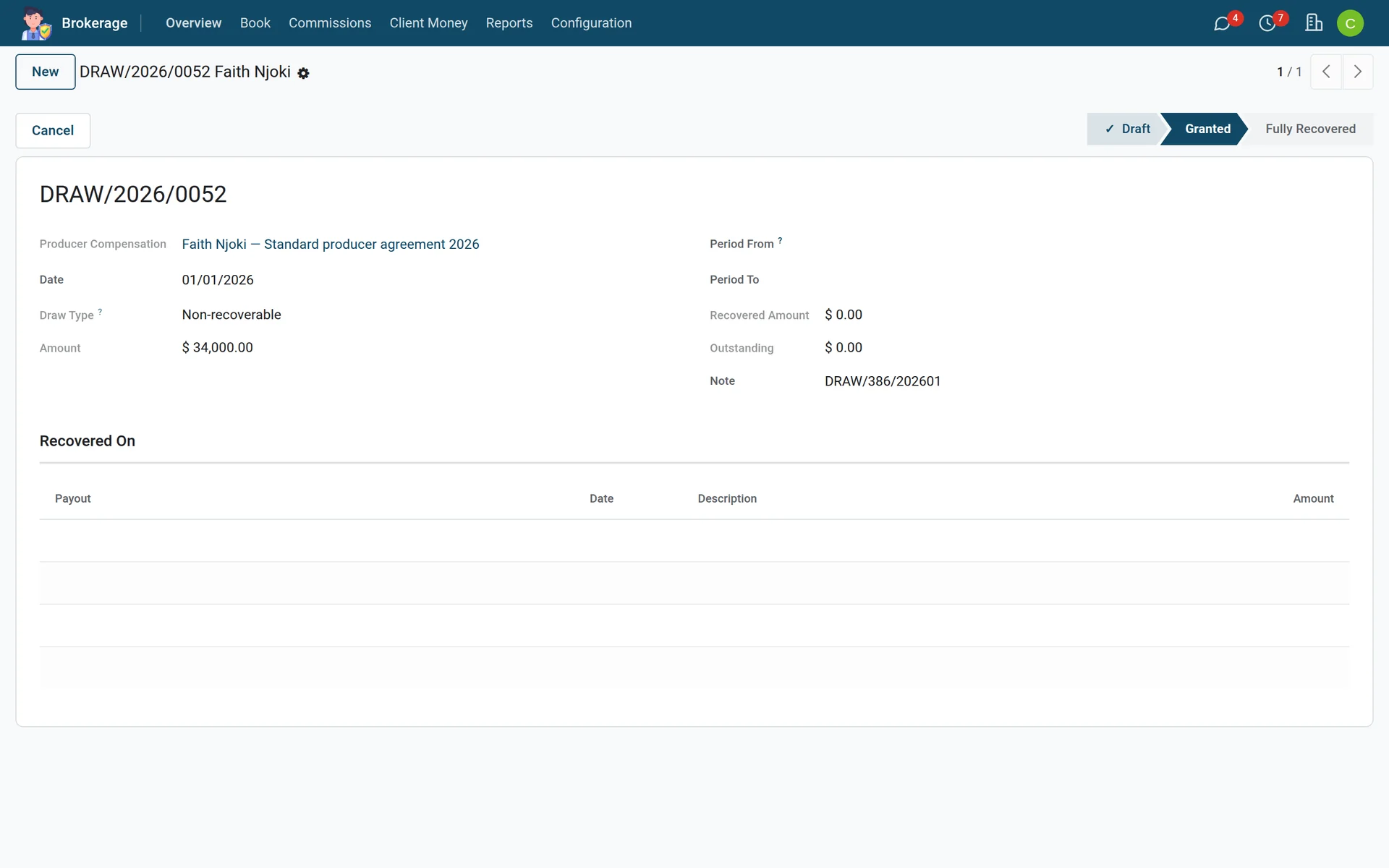
Task: Cancel this draw
Action: coord(53,130)
